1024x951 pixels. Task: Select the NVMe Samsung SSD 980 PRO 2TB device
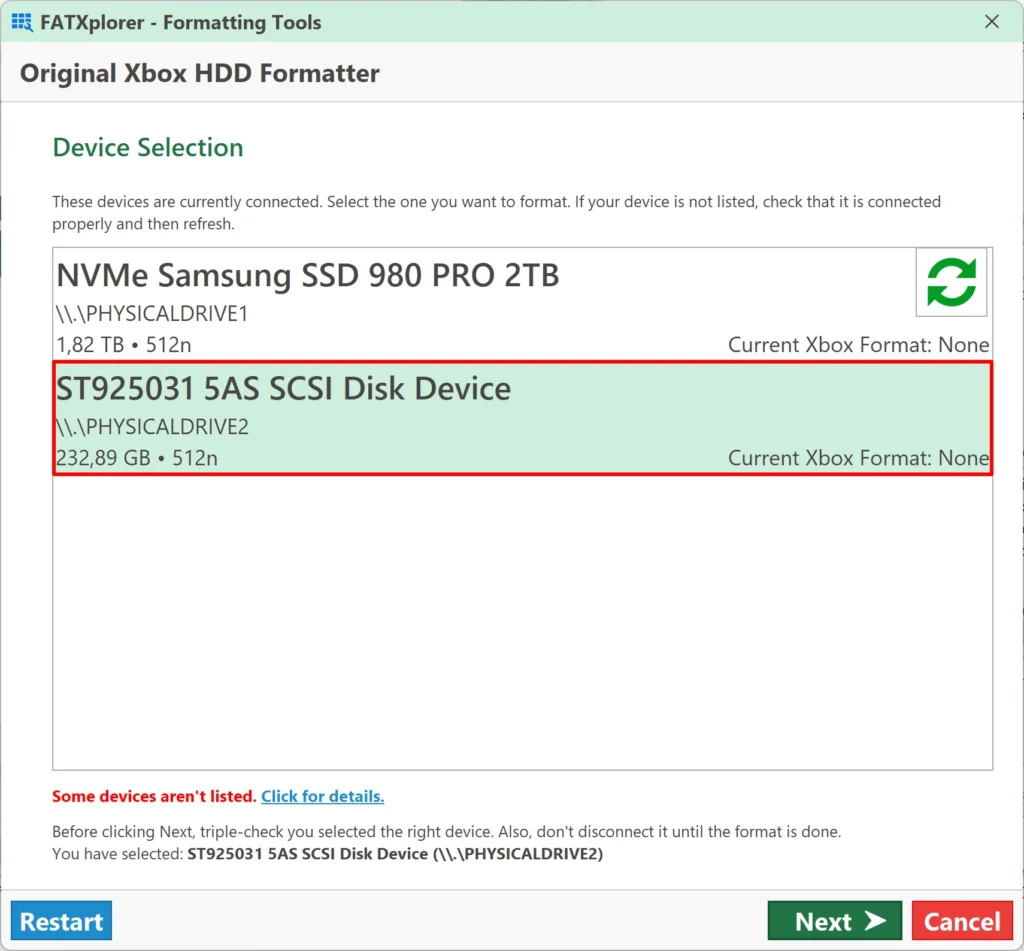pos(522,304)
